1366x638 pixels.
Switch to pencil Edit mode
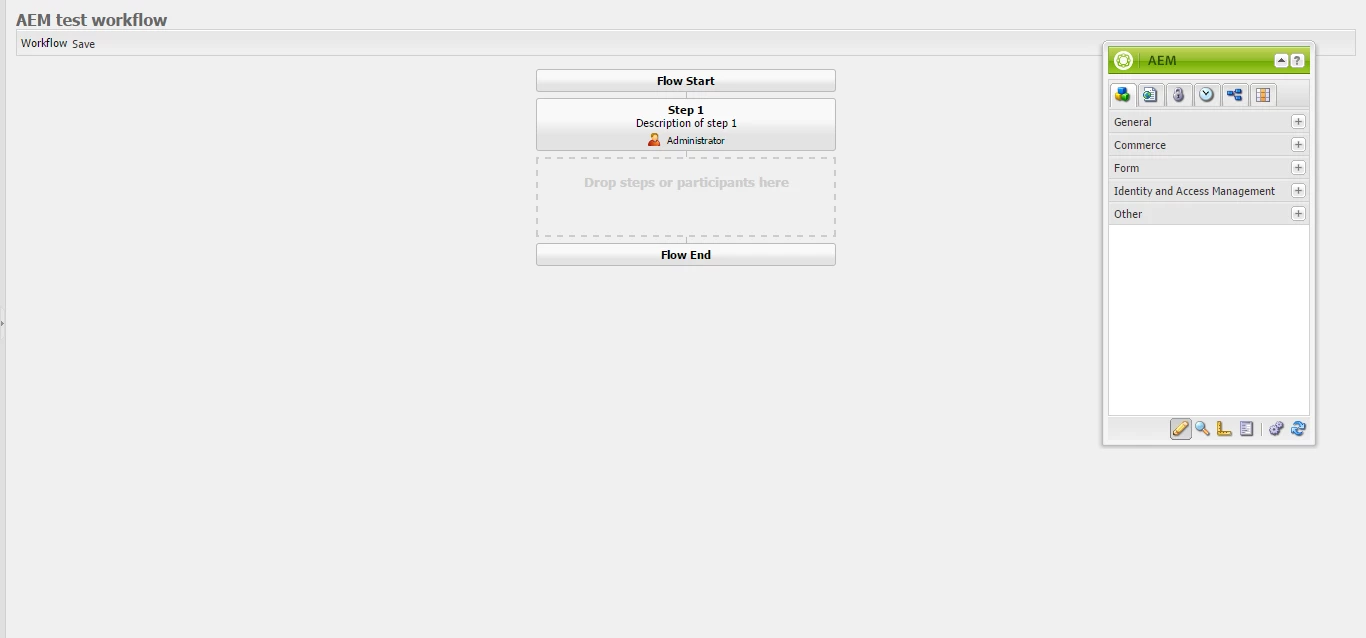tap(1181, 429)
